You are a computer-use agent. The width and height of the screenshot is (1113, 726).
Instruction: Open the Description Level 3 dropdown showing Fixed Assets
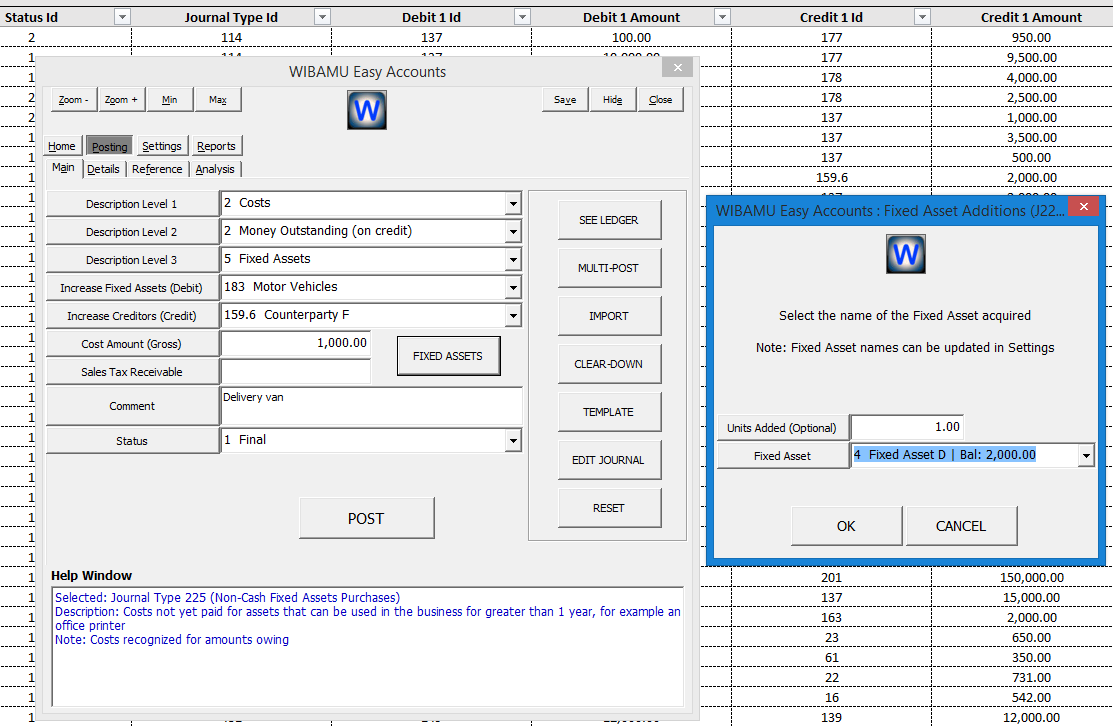coord(513,259)
